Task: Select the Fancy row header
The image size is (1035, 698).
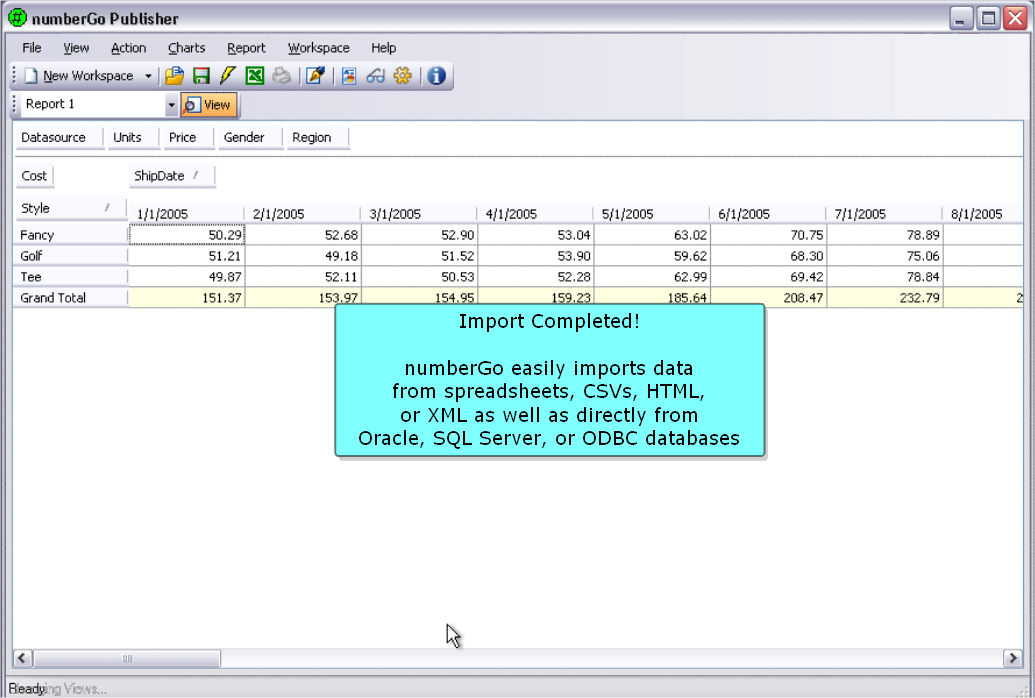Action: click(71, 235)
